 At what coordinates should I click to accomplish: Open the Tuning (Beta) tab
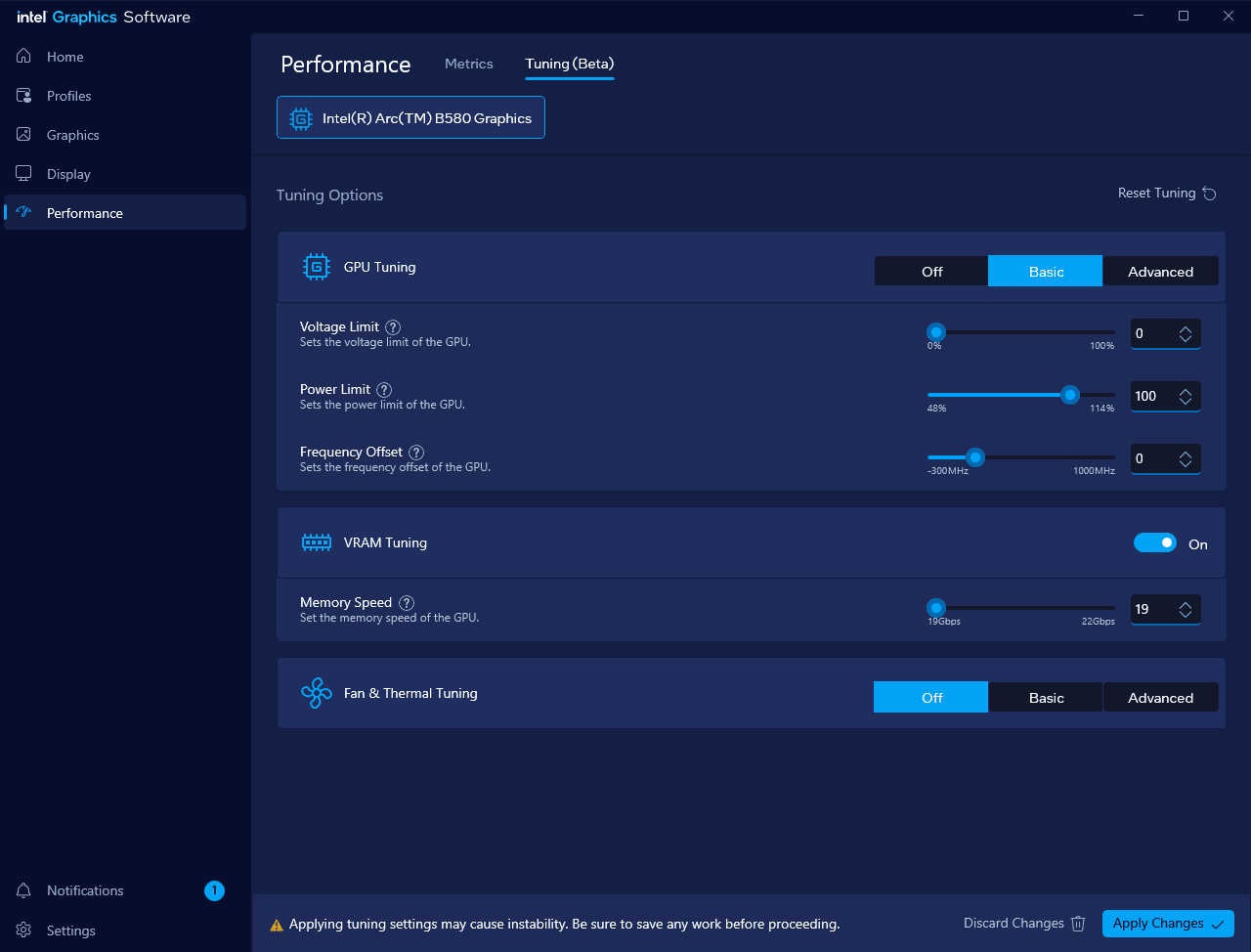(570, 64)
